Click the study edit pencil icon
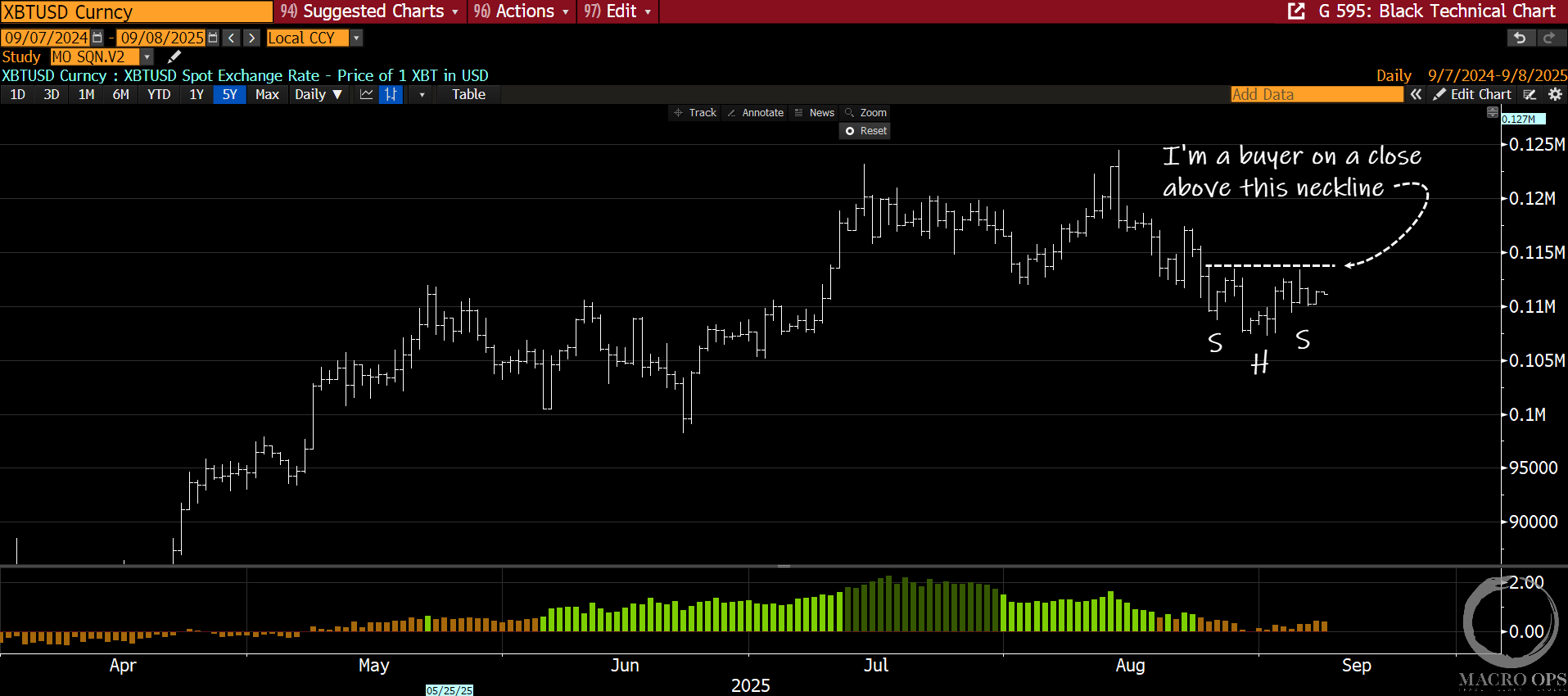This screenshot has height=696, width=1568. [x=174, y=56]
